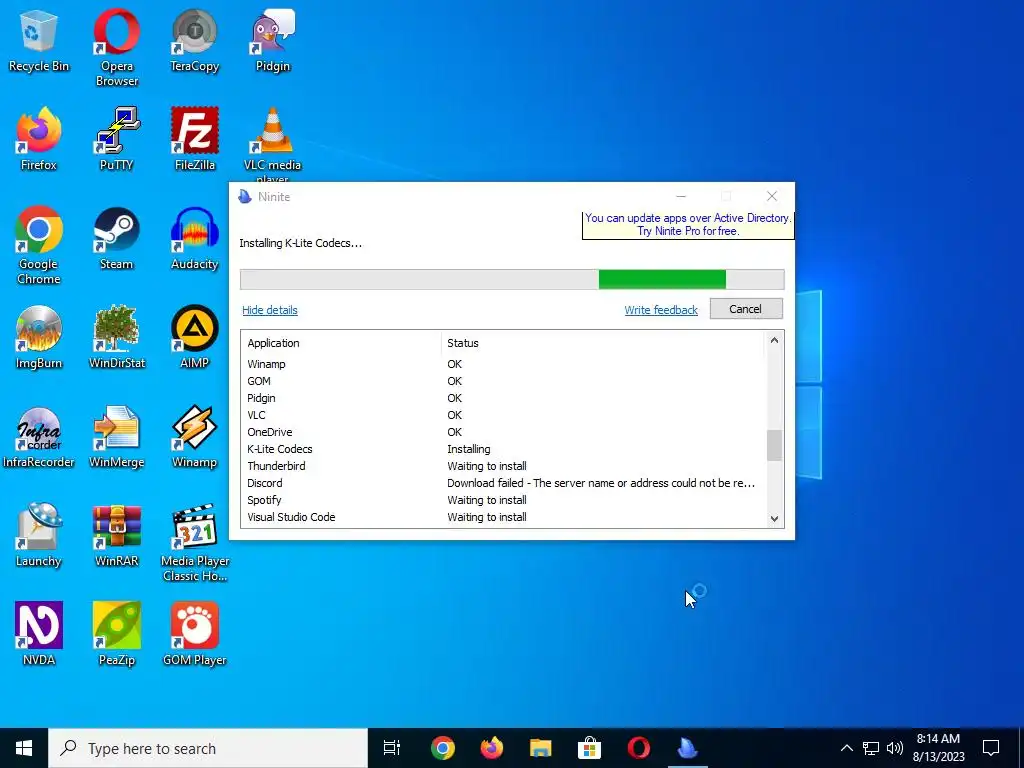This screenshot has height=768, width=1024.
Task: Select the Audacity desktop shortcut
Action: pos(194,238)
